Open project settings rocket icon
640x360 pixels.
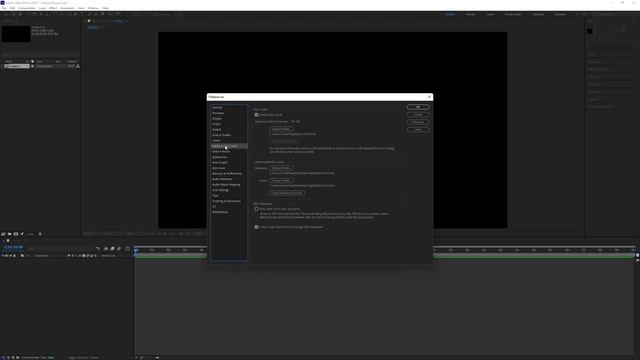point(22,234)
